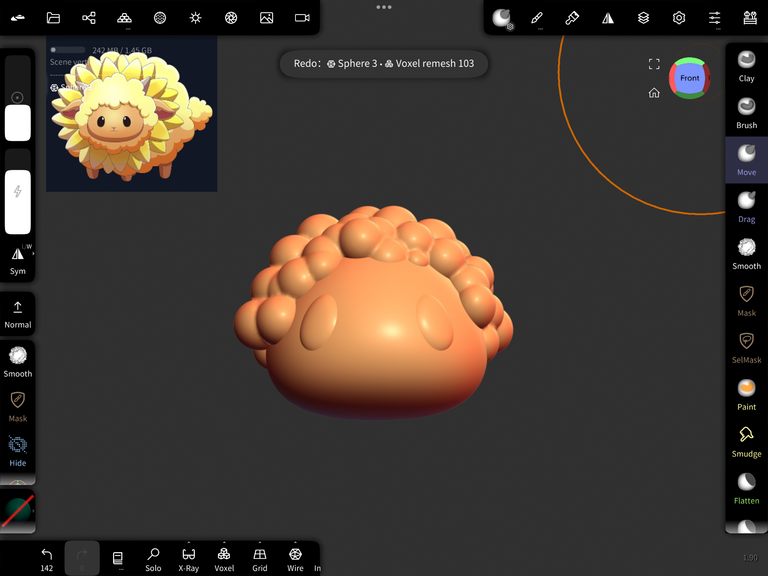Screen dimensions: 768x576
Task: Select the Move tool
Action: coord(746,161)
